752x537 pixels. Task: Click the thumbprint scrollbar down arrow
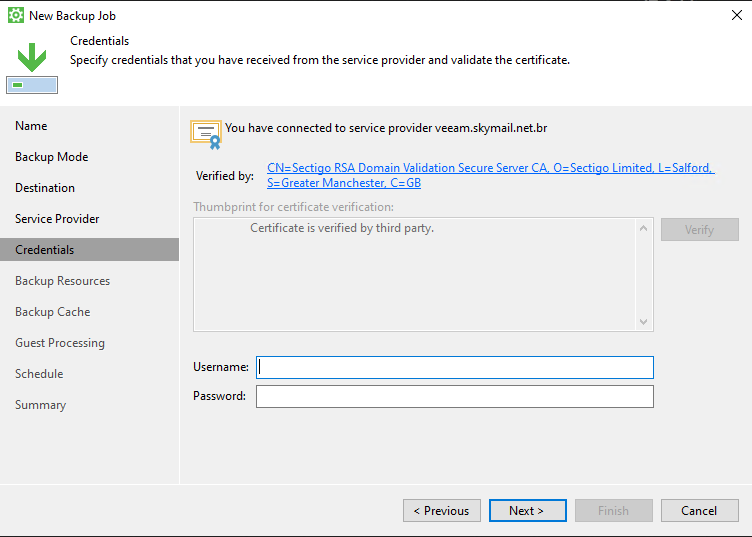(x=644, y=322)
